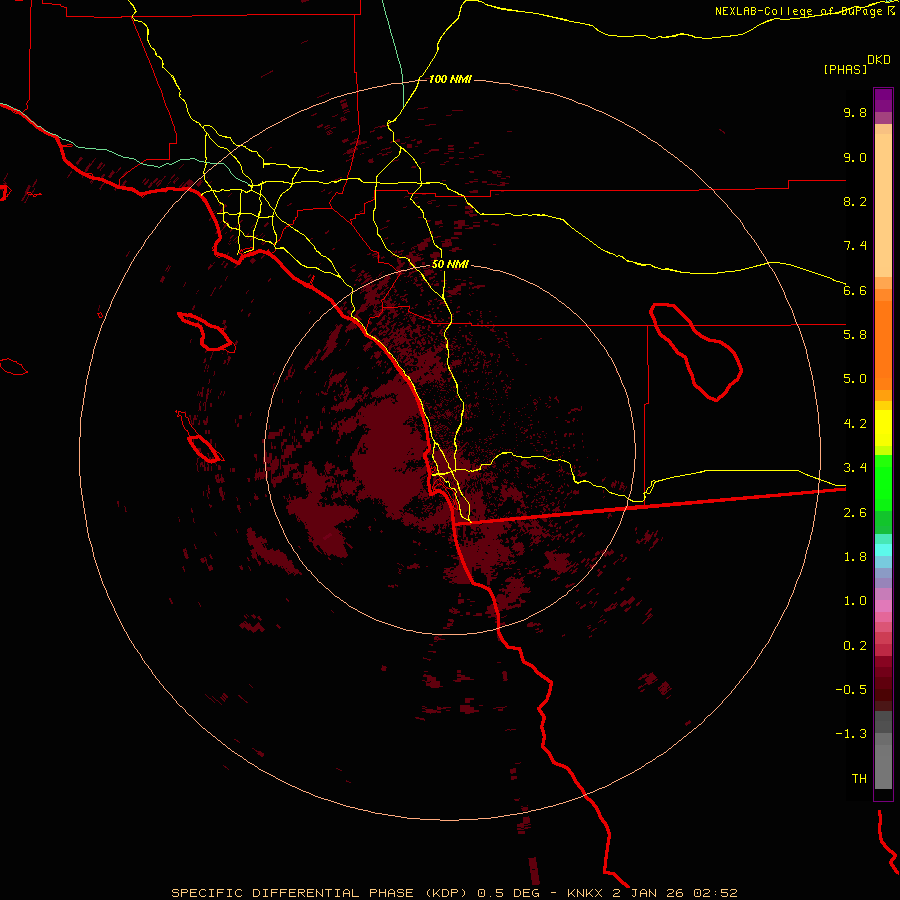
Task: Click the KNKX radar station identifier
Action: coord(585,893)
